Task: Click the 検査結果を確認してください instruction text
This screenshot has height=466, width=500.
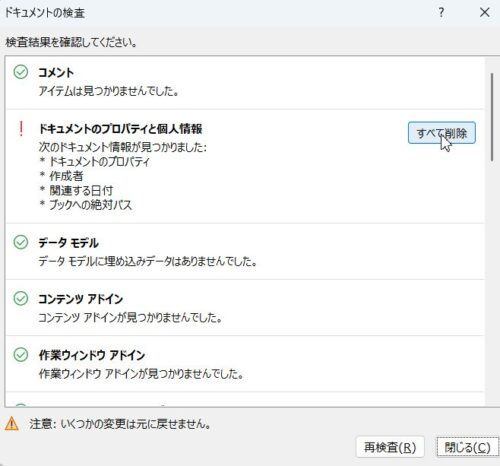Action: pyautogui.click(x=71, y=42)
